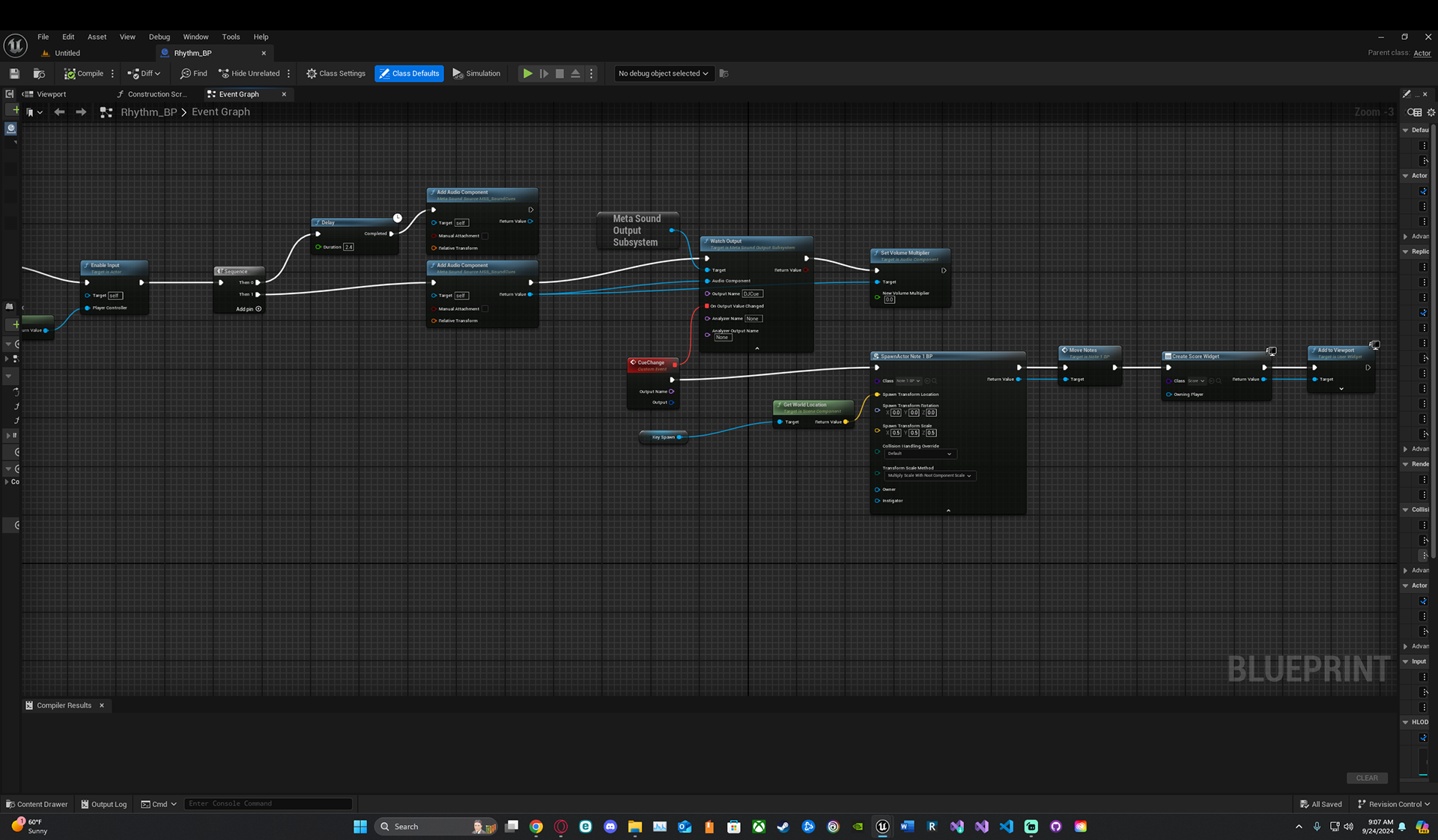Stop the play session

coord(559,73)
